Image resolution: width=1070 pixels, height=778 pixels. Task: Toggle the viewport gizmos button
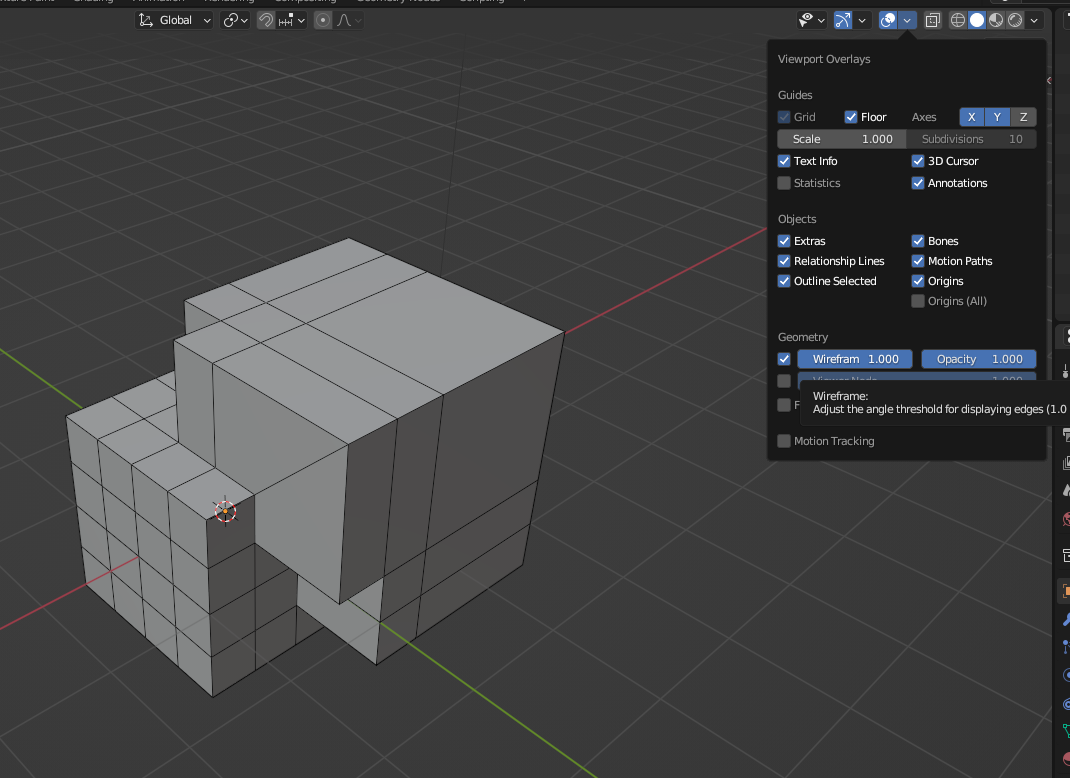pyautogui.click(x=843, y=20)
